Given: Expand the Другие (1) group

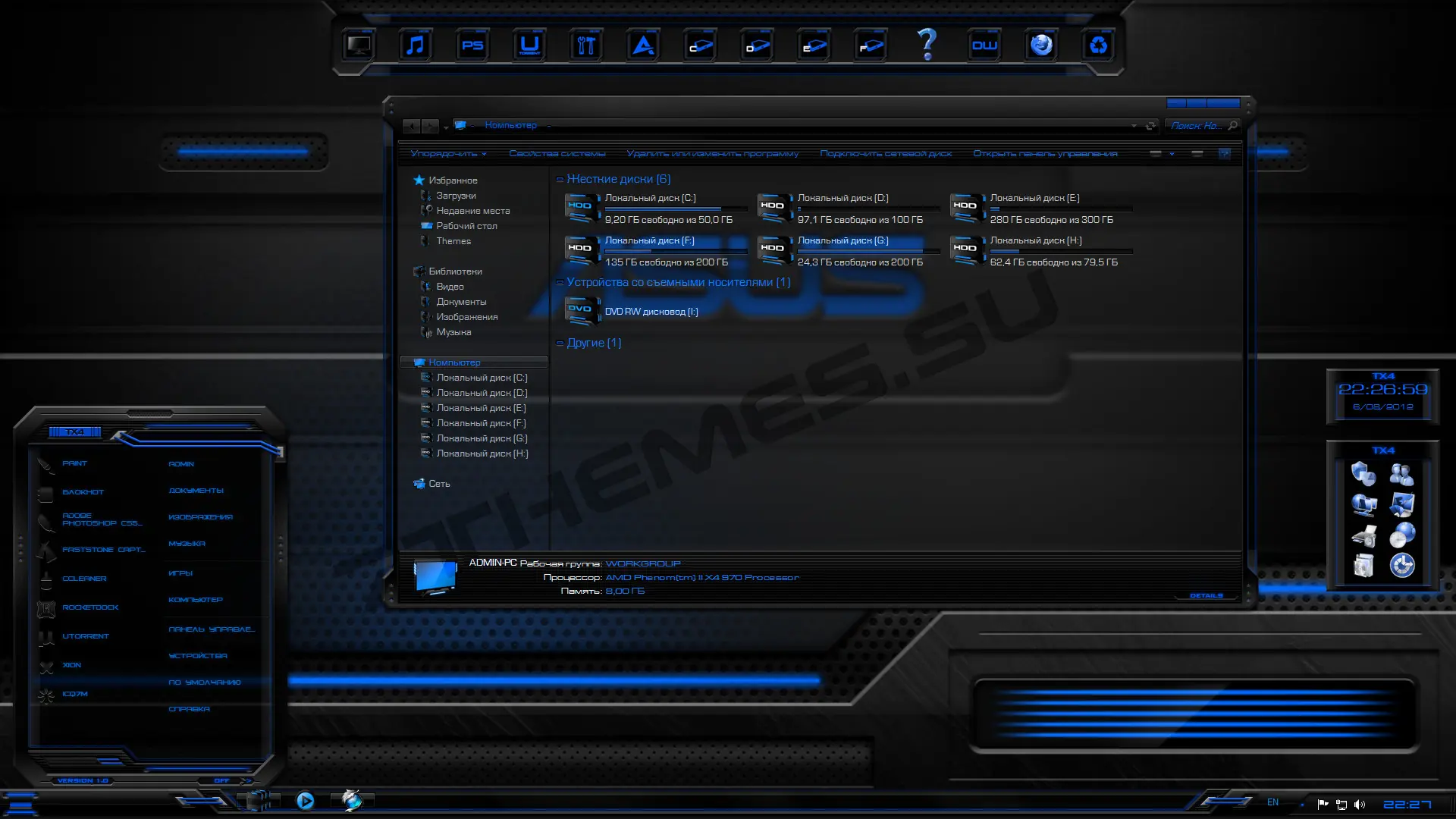Looking at the screenshot, I should pyautogui.click(x=560, y=344).
